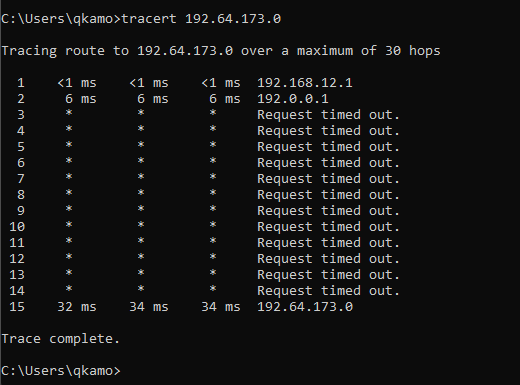Image resolution: width=520 pixels, height=385 pixels.
Task: Click hop number 10 in the list
Action: click(x=17, y=227)
